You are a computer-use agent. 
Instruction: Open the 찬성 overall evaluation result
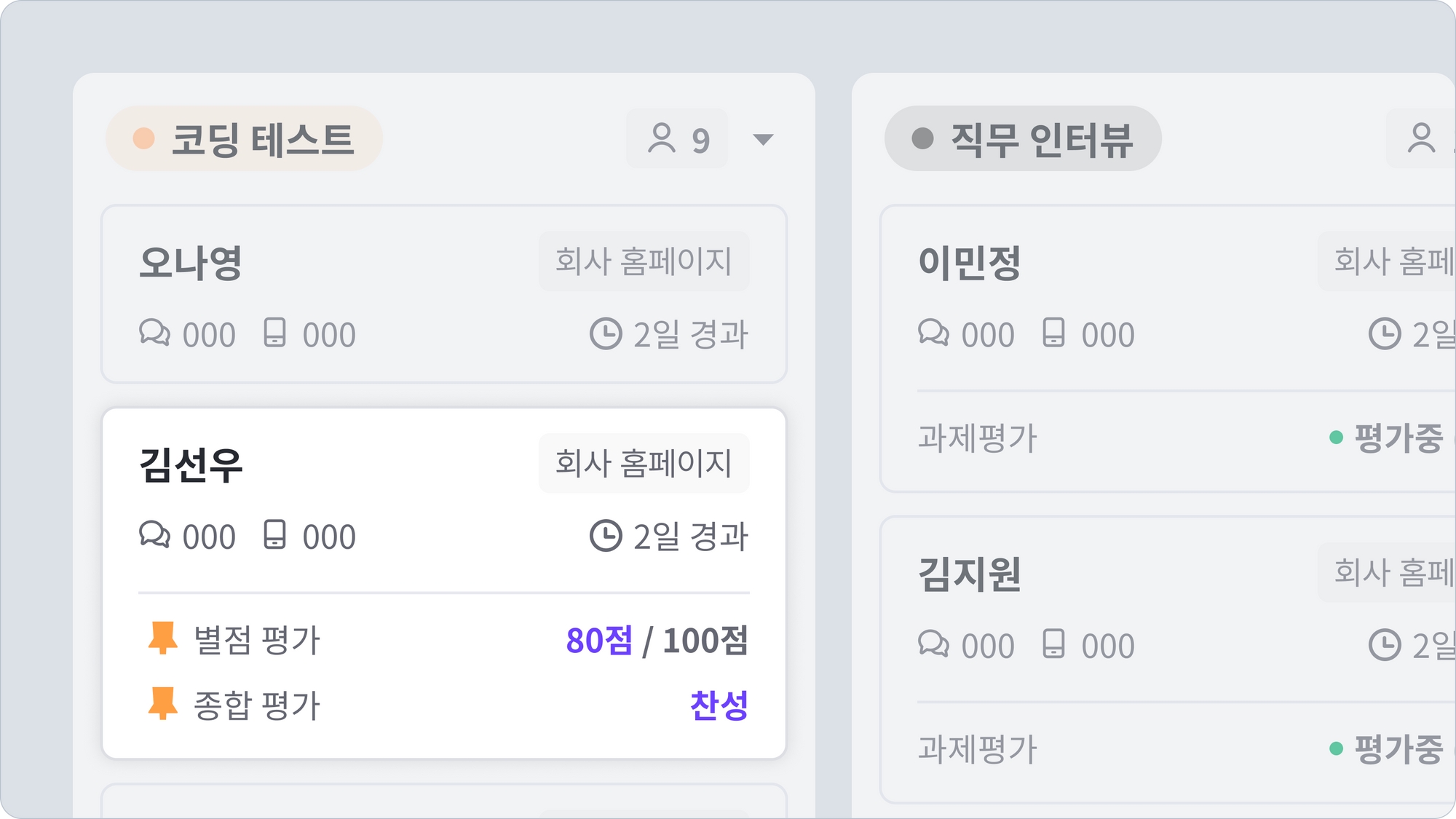719,705
